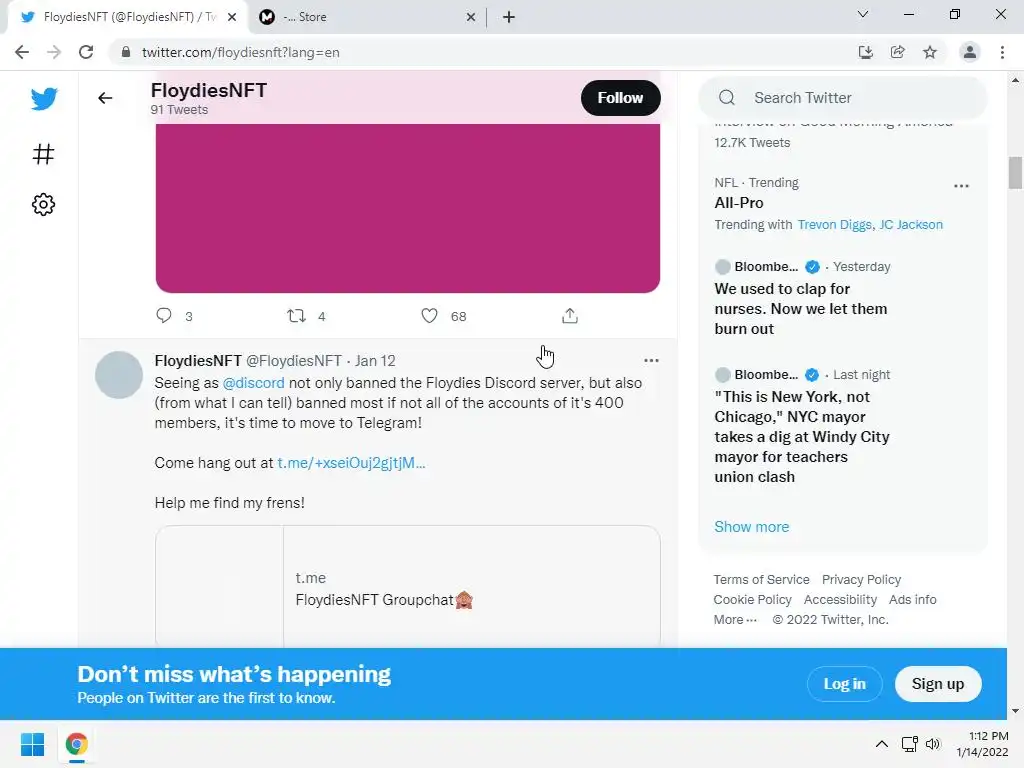Open Terms of Service link
The height and width of the screenshot is (768, 1024).
pyautogui.click(x=761, y=579)
